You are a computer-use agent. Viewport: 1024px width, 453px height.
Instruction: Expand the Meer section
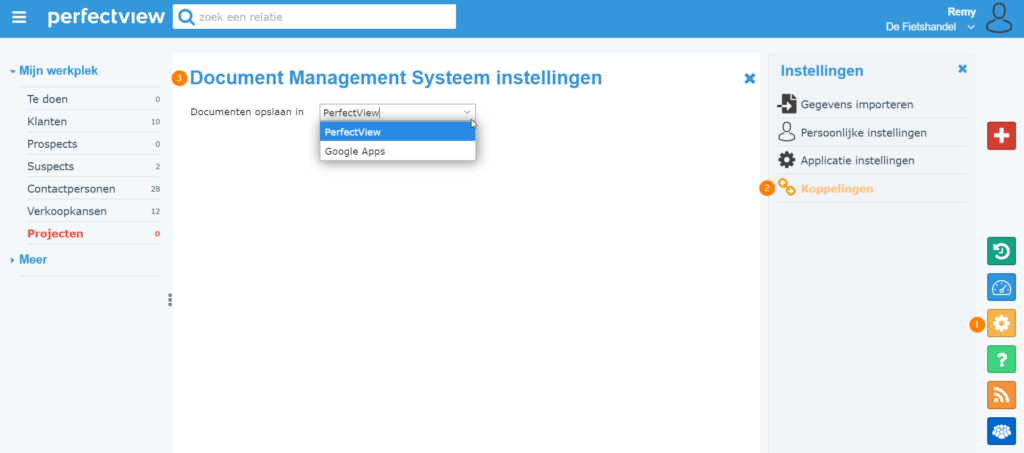pyautogui.click(x=29, y=259)
